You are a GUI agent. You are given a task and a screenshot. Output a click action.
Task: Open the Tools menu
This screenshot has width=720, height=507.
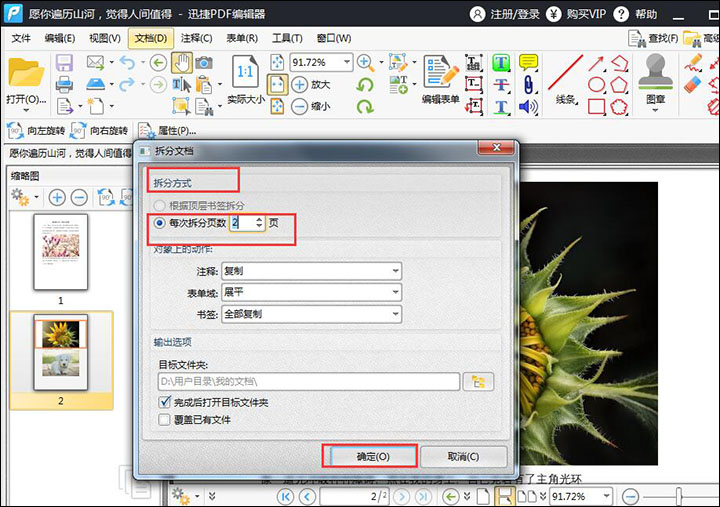pos(287,38)
